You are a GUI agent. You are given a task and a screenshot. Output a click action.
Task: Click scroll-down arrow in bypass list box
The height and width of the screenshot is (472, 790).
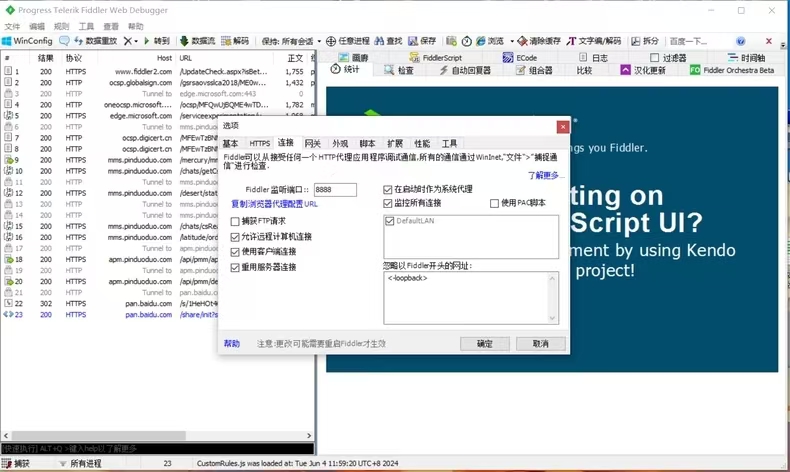(552, 318)
